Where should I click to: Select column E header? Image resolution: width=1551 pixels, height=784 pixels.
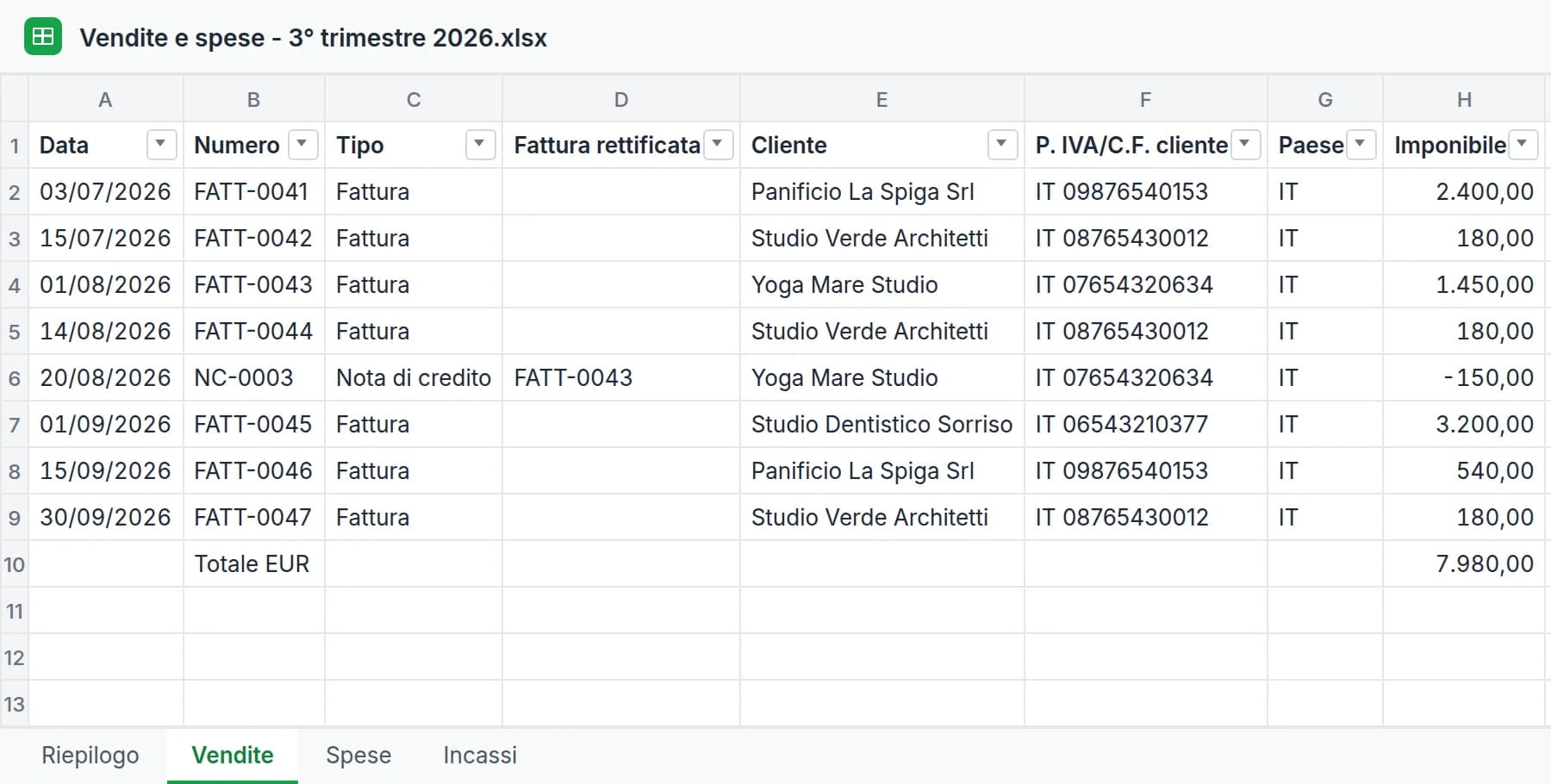click(x=882, y=99)
